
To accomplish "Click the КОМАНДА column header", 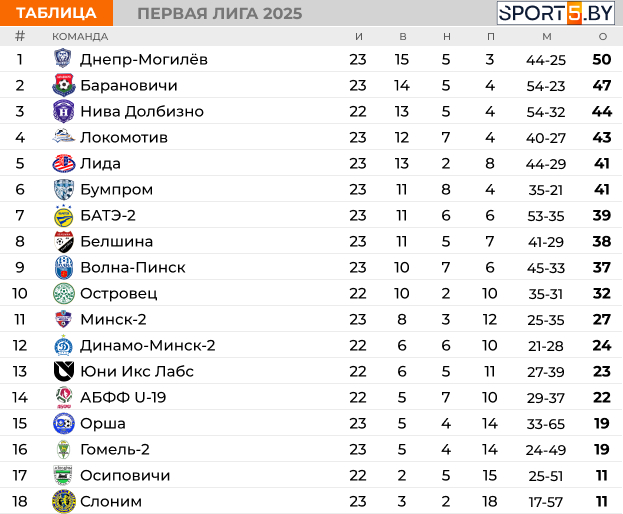I will point(80,37).
